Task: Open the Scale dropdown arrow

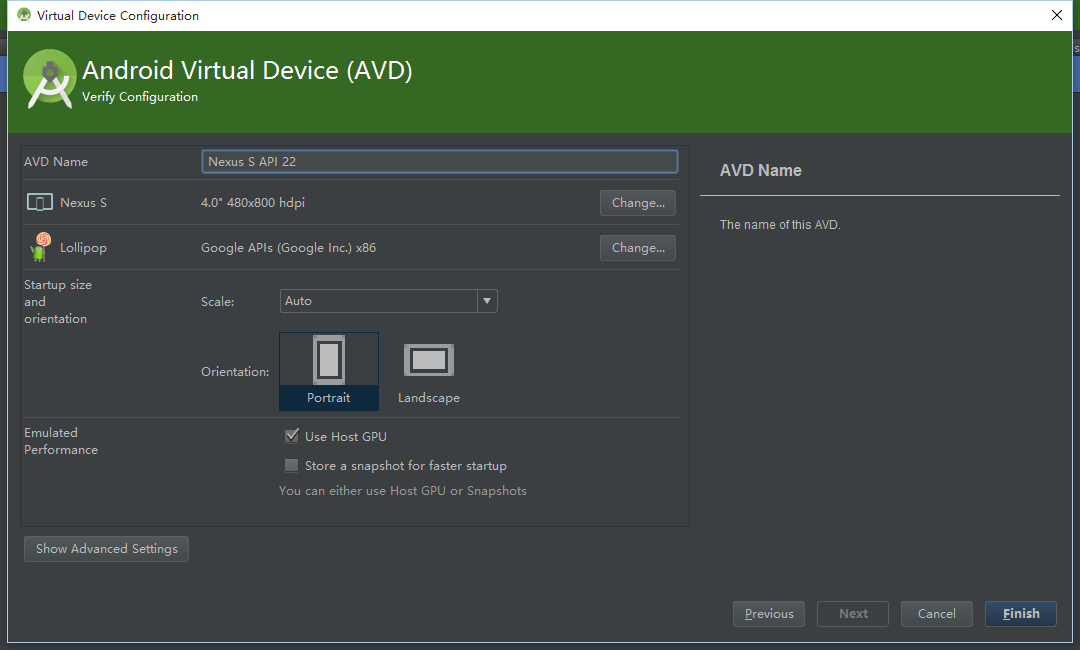Action: (x=487, y=301)
